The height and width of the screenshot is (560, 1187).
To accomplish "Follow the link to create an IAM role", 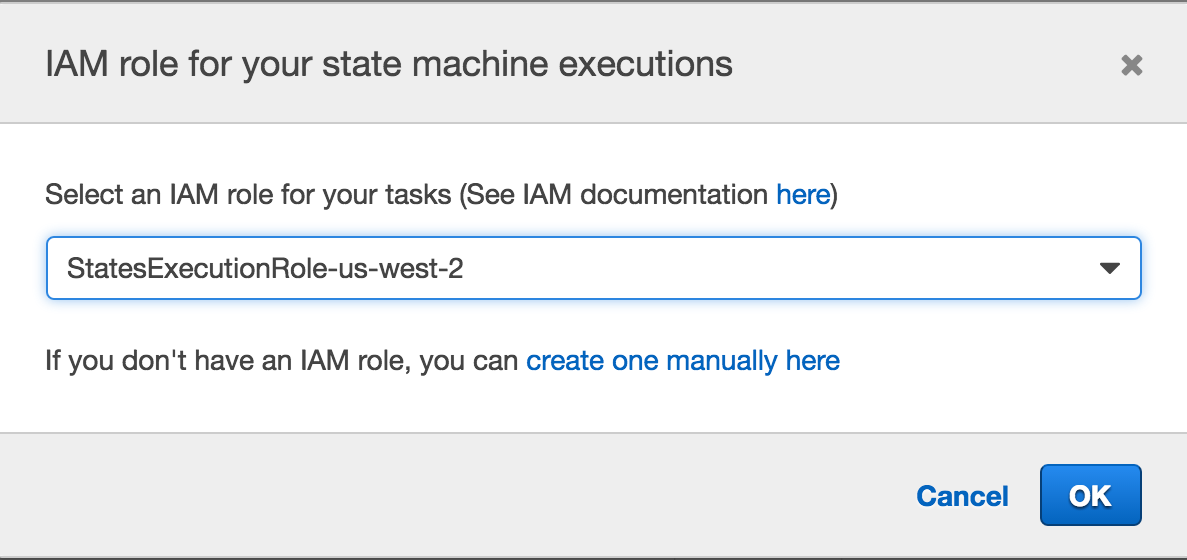I will click(x=683, y=360).
